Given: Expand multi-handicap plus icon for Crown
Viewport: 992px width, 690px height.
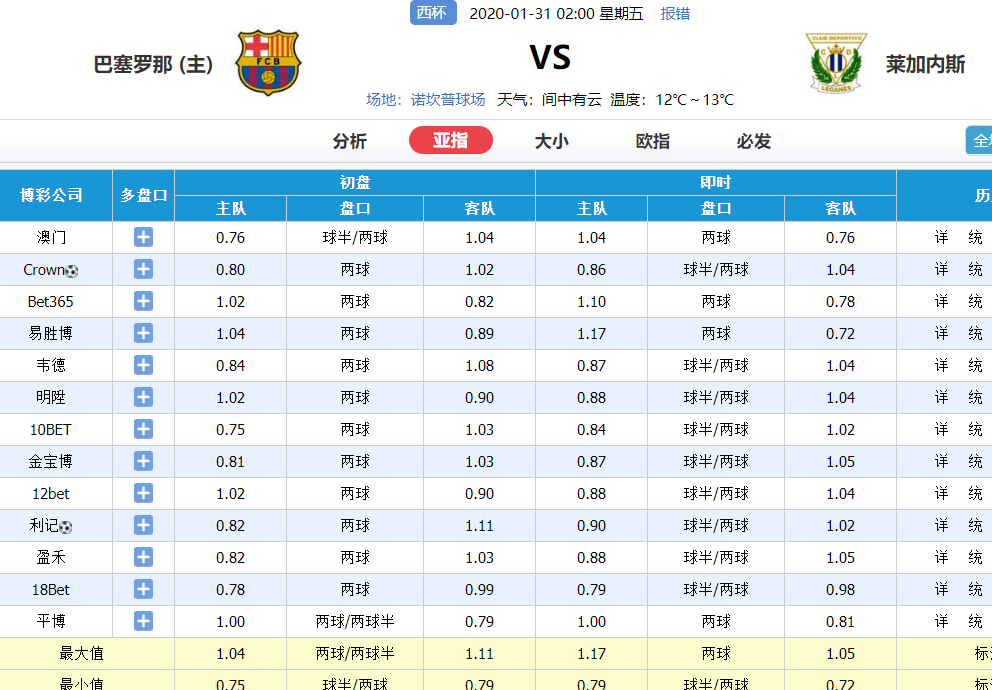Looking at the screenshot, I should pos(143,269).
